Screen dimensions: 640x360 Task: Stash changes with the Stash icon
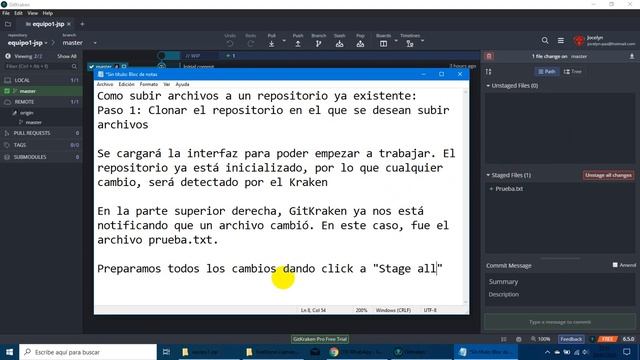tap(339, 44)
